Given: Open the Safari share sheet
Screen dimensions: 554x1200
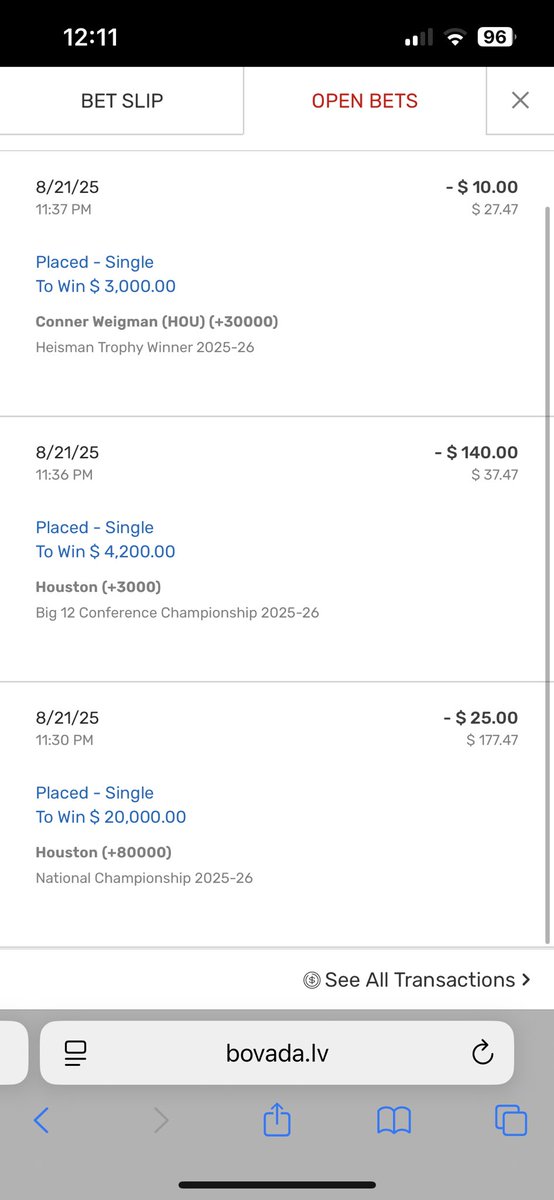Looking at the screenshot, I should 277,1119.
